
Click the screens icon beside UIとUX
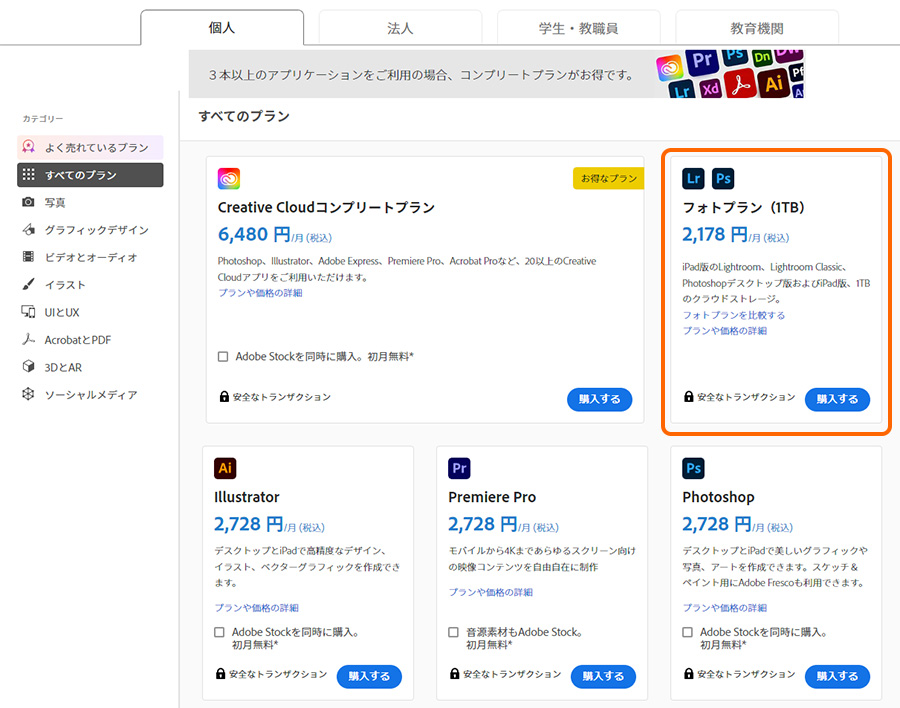pos(28,312)
